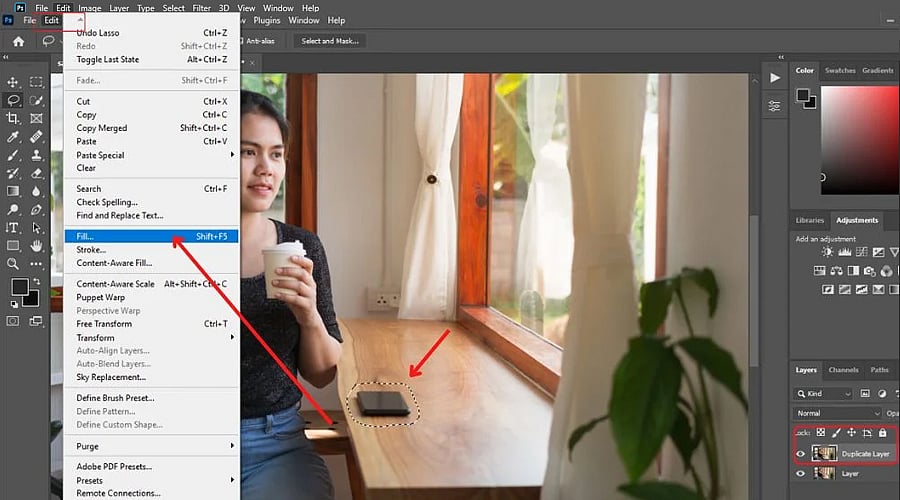Select the Clone Stamp tool
The height and width of the screenshot is (500, 900).
coord(36,155)
